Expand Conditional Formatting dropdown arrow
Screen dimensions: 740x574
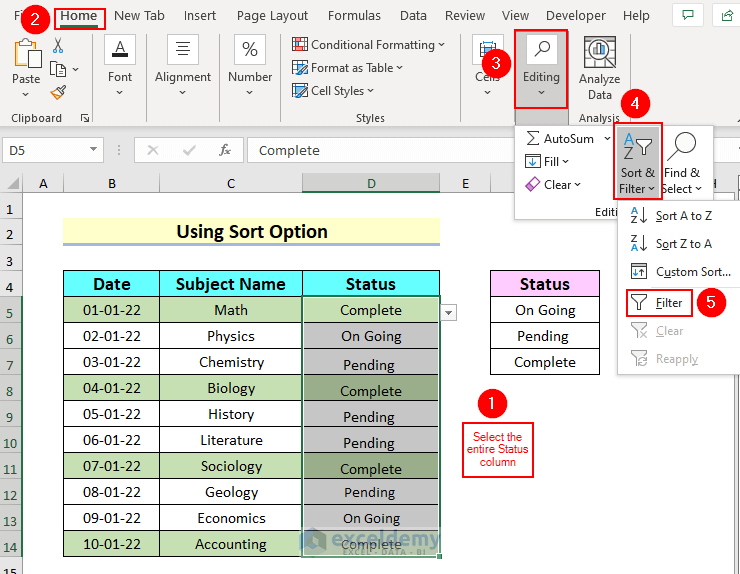click(x=441, y=44)
